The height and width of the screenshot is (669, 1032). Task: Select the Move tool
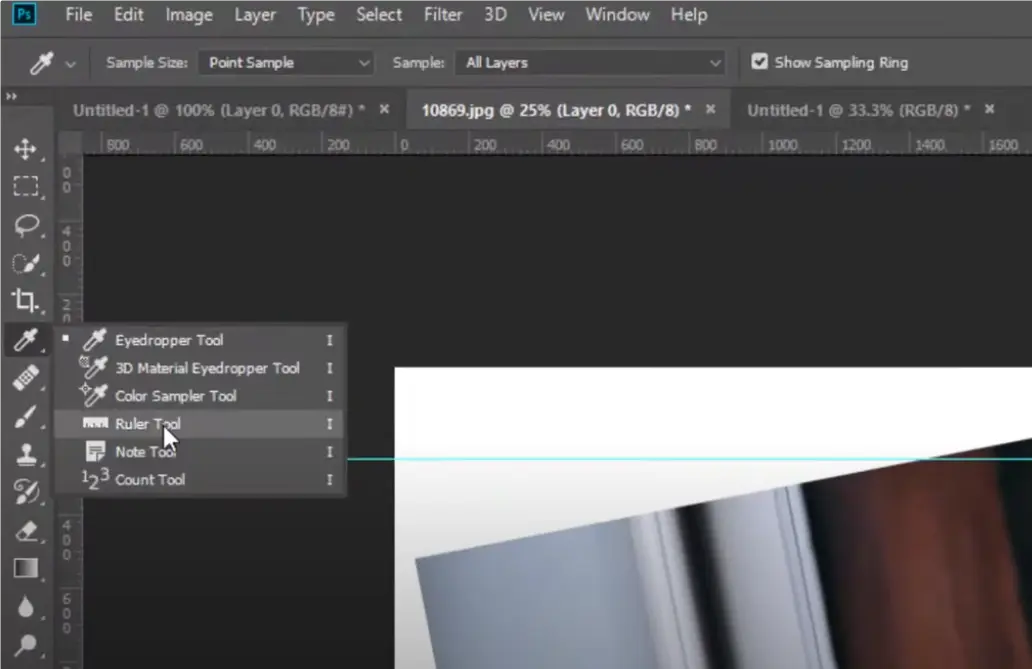point(26,149)
